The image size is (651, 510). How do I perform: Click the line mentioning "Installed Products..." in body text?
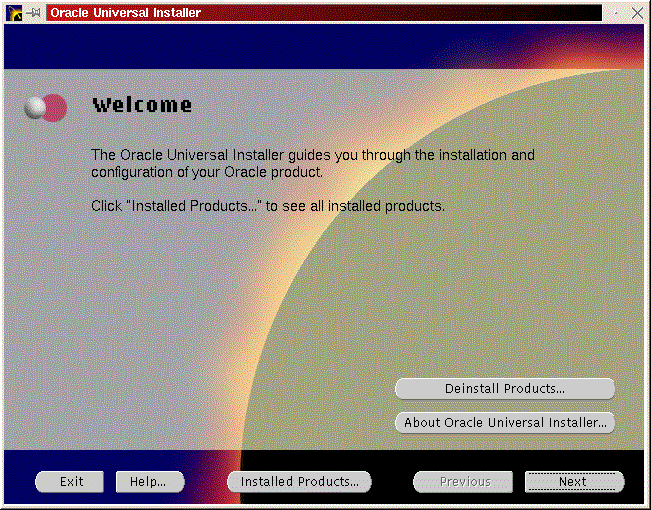[x=267, y=206]
